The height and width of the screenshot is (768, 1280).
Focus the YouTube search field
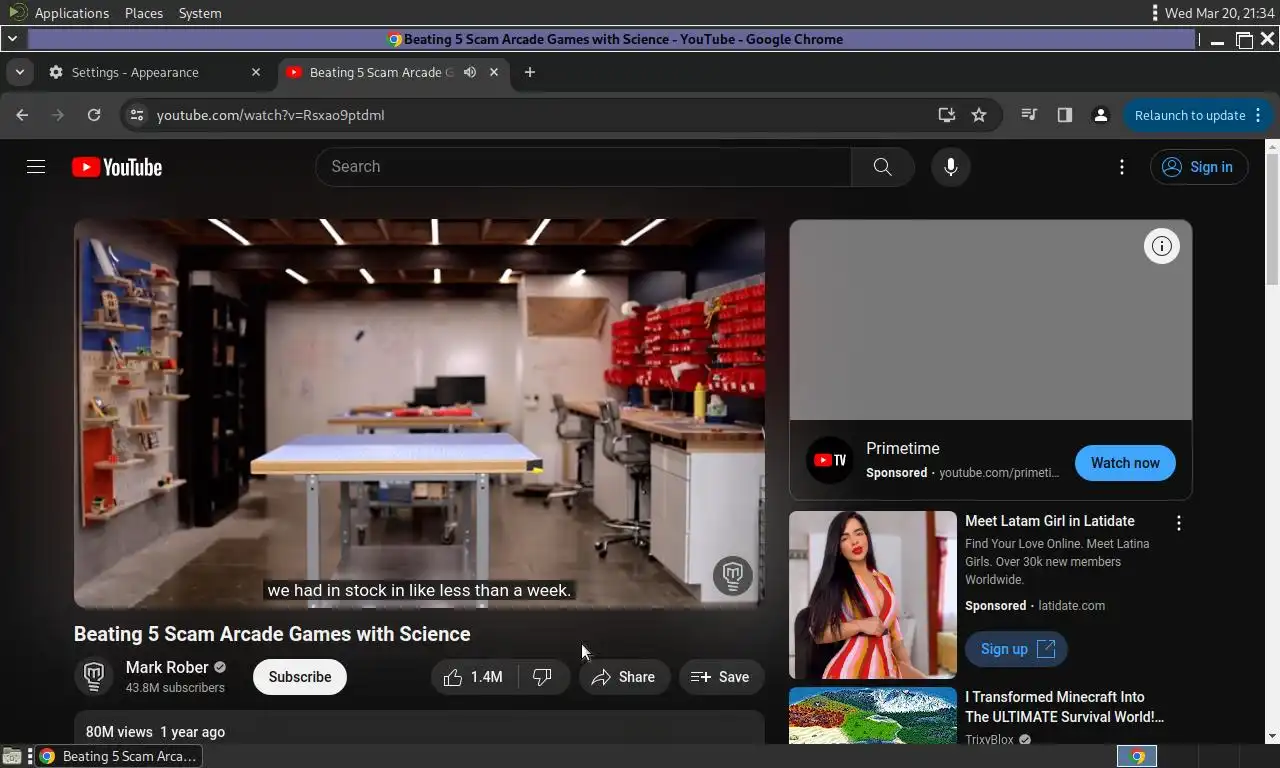(583, 167)
